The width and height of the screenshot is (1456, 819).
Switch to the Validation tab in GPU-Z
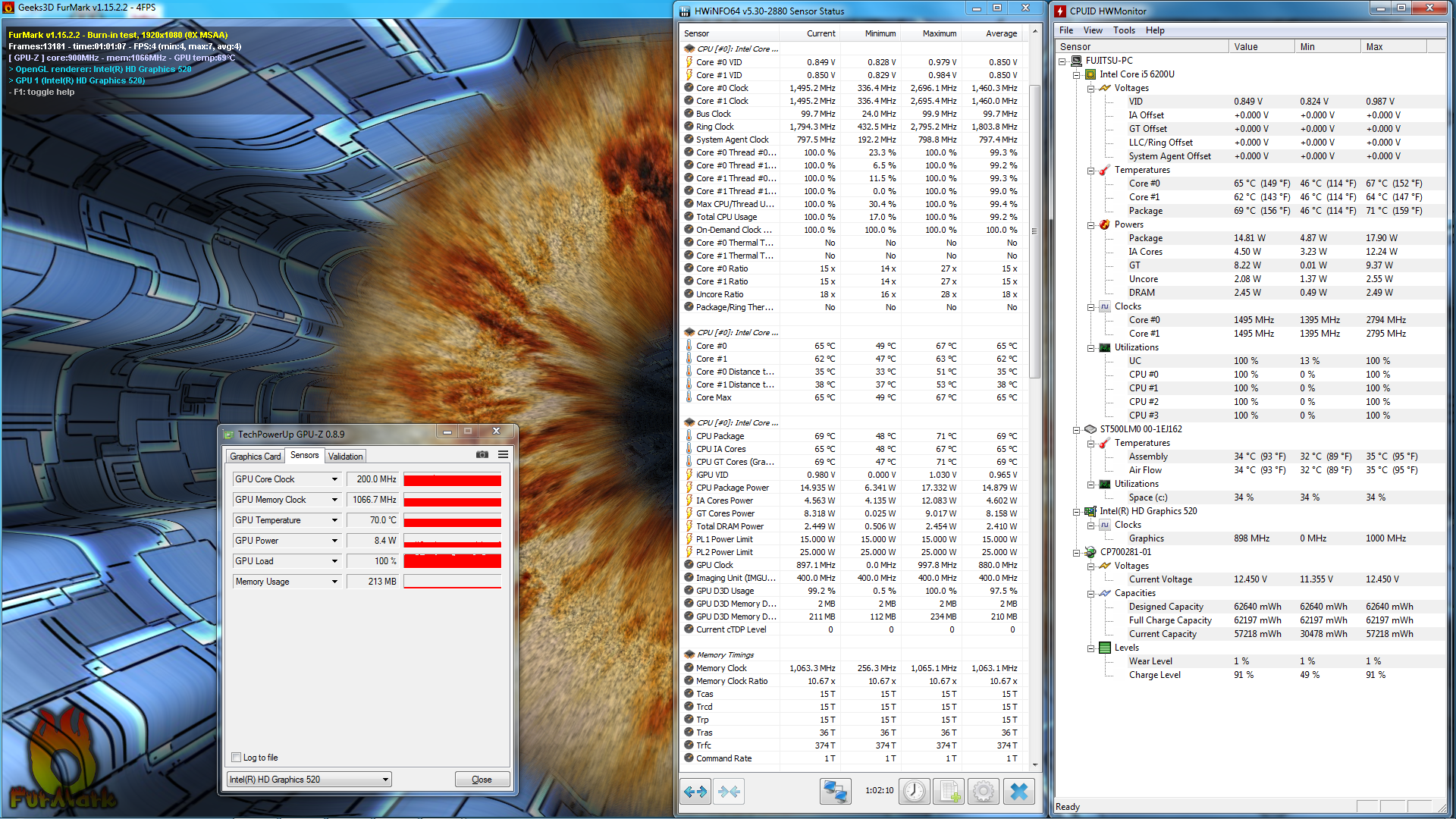[346, 457]
